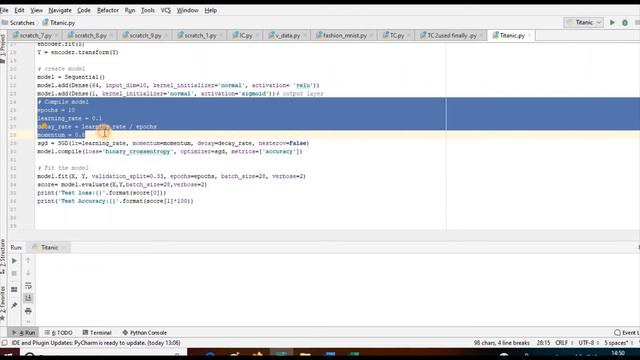Switch to the scratch_1.py editor tab
The height and width of the screenshot is (360, 640).
coord(200,36)
